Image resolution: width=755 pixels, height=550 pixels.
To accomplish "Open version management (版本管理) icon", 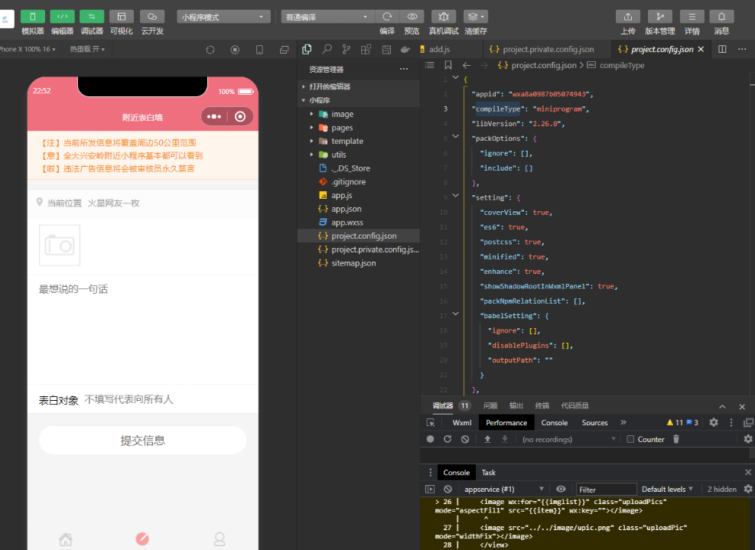I will tap(659, 17).
